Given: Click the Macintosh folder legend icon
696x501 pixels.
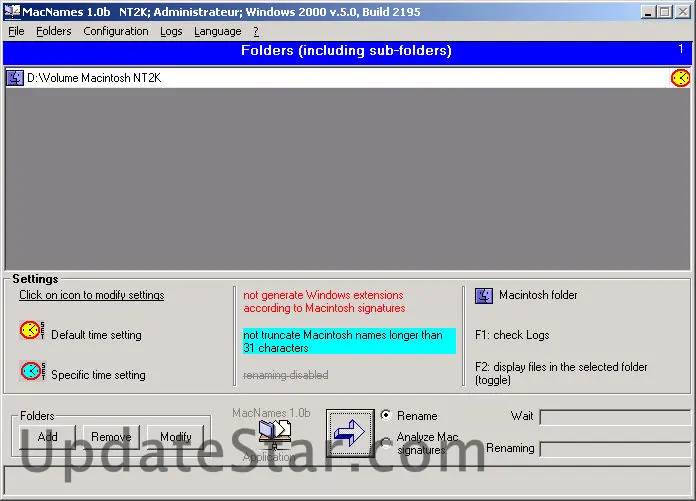Looking at the screenshot, I should pyautogui.click(x=484, y=296).
